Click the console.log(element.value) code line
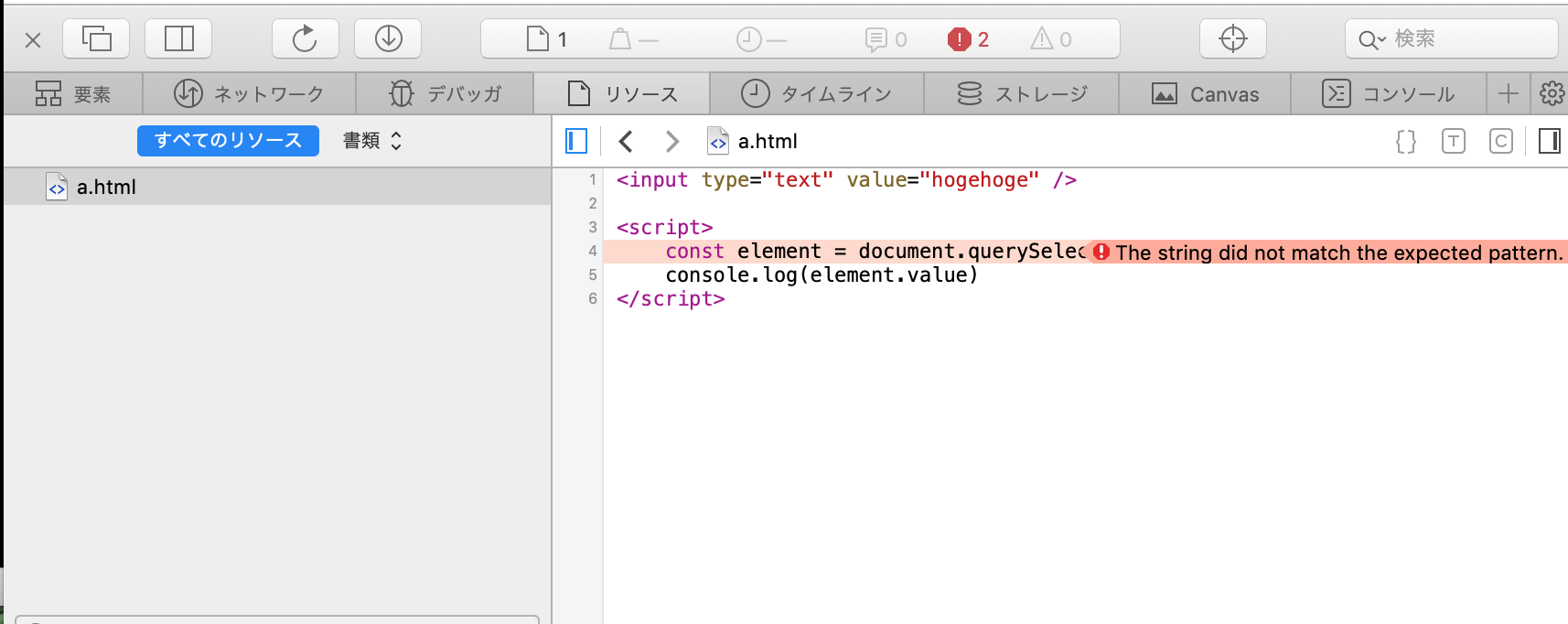The width and height of the screenshot is (1568, 624). click(822, 274)
